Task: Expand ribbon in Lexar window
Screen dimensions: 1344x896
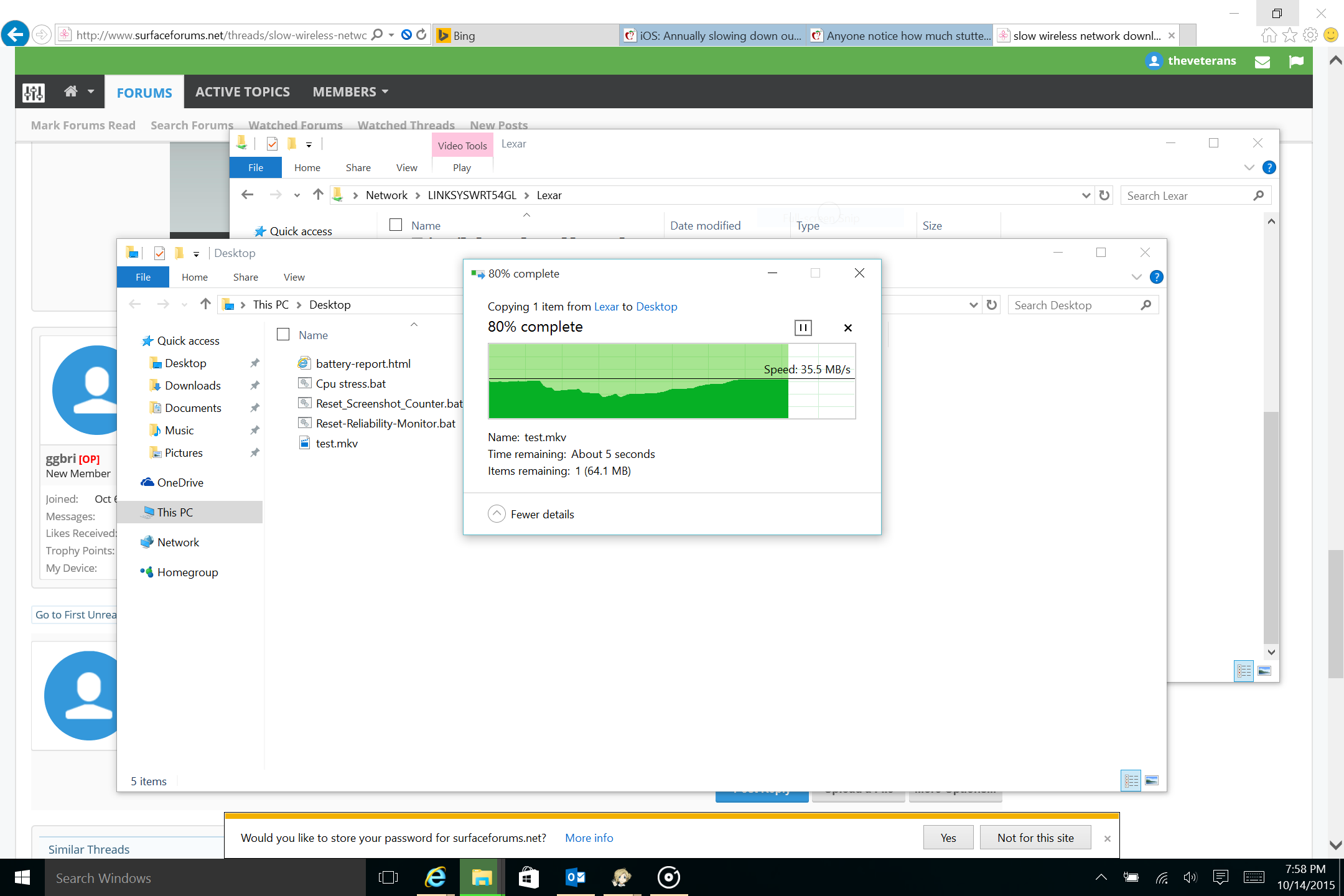Action: (x=1249, y=167)
